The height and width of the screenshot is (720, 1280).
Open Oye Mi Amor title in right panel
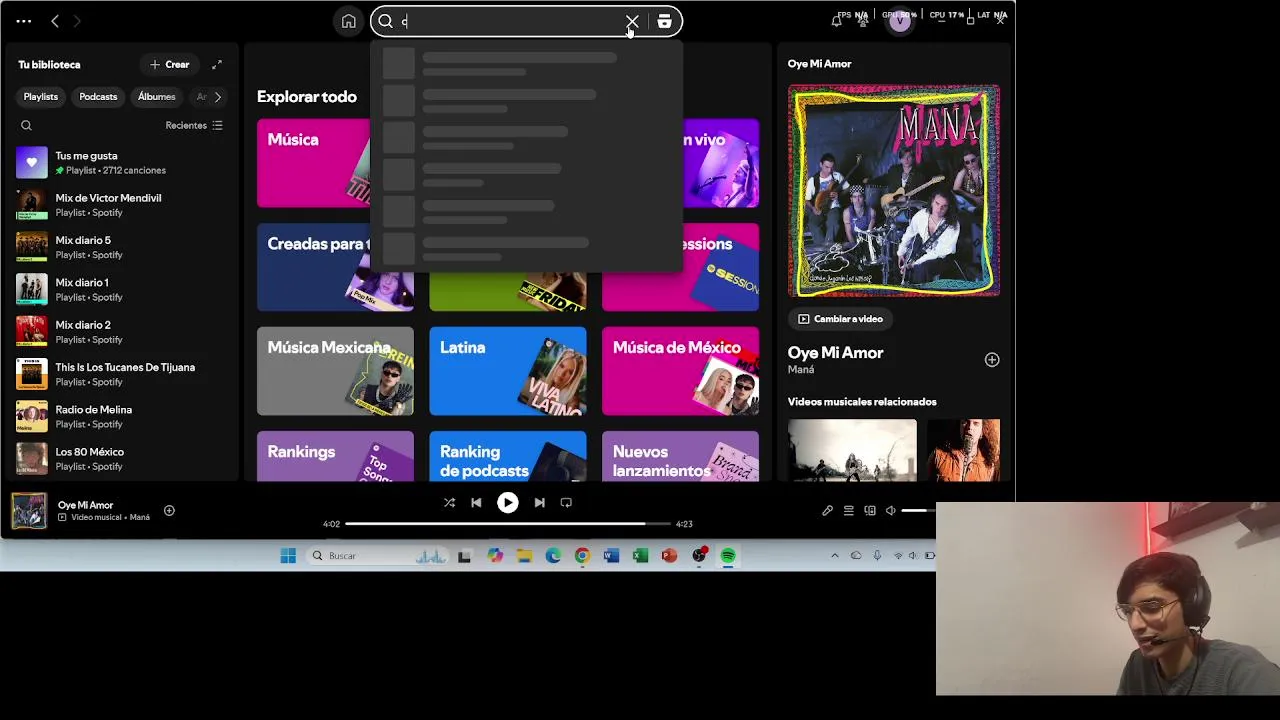[x=835, y=353]
